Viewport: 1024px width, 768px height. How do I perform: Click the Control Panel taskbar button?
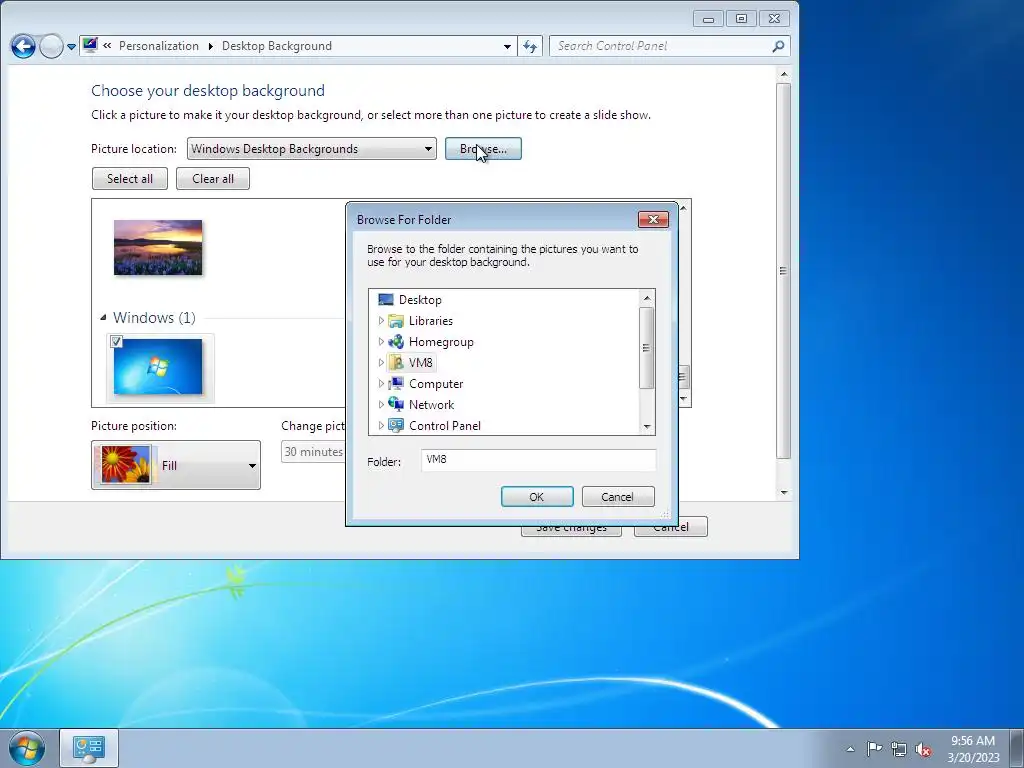pos(89,748)
